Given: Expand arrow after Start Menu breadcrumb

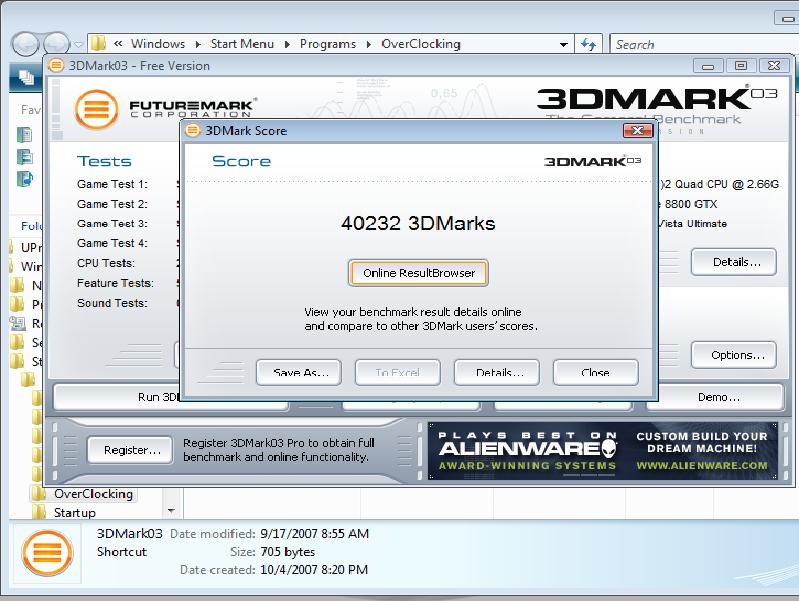Looking at the screenshot, I should pyautogui.click(x=287, y=44).
